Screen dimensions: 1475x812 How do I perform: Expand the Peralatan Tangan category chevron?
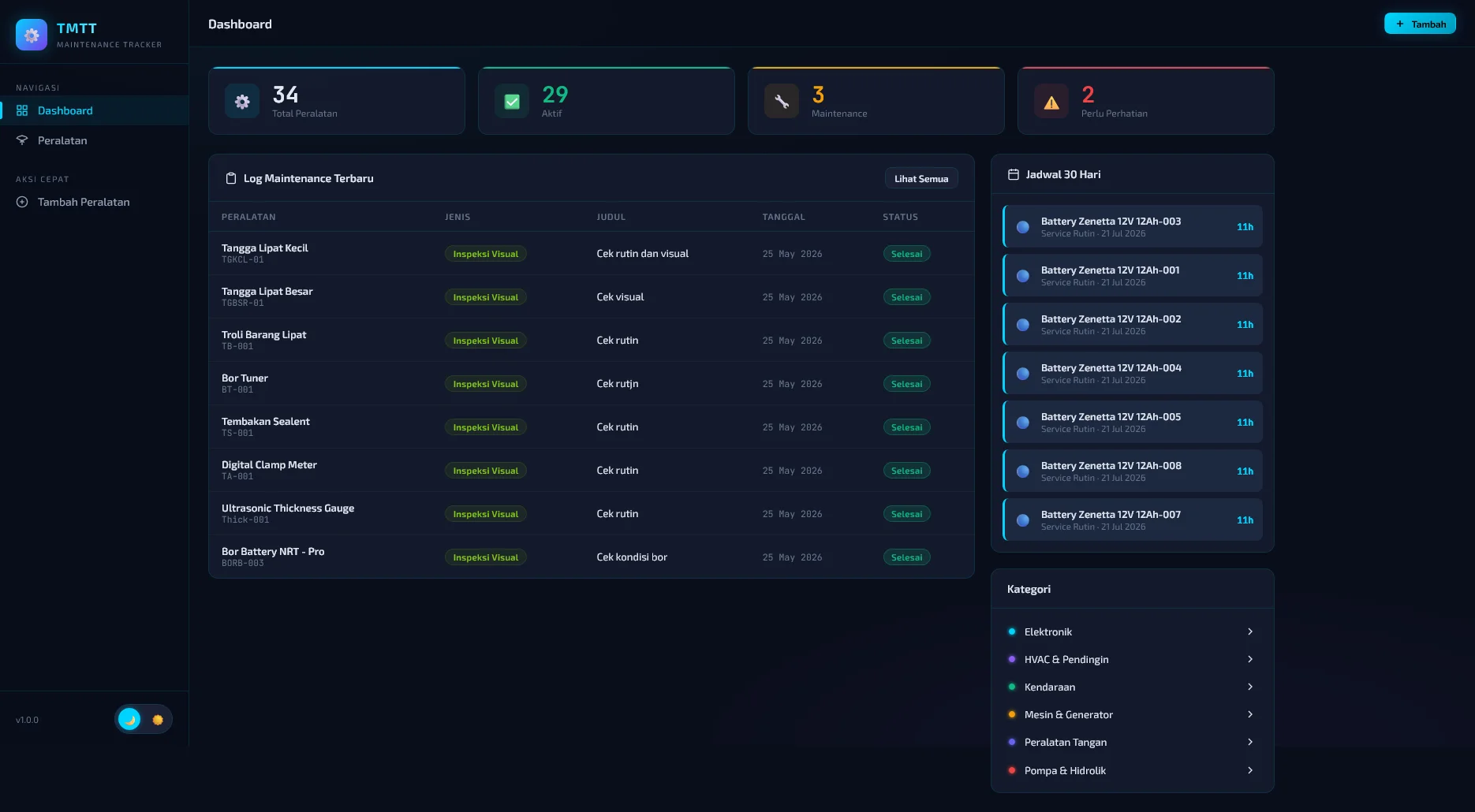[x=1250, y=742]
